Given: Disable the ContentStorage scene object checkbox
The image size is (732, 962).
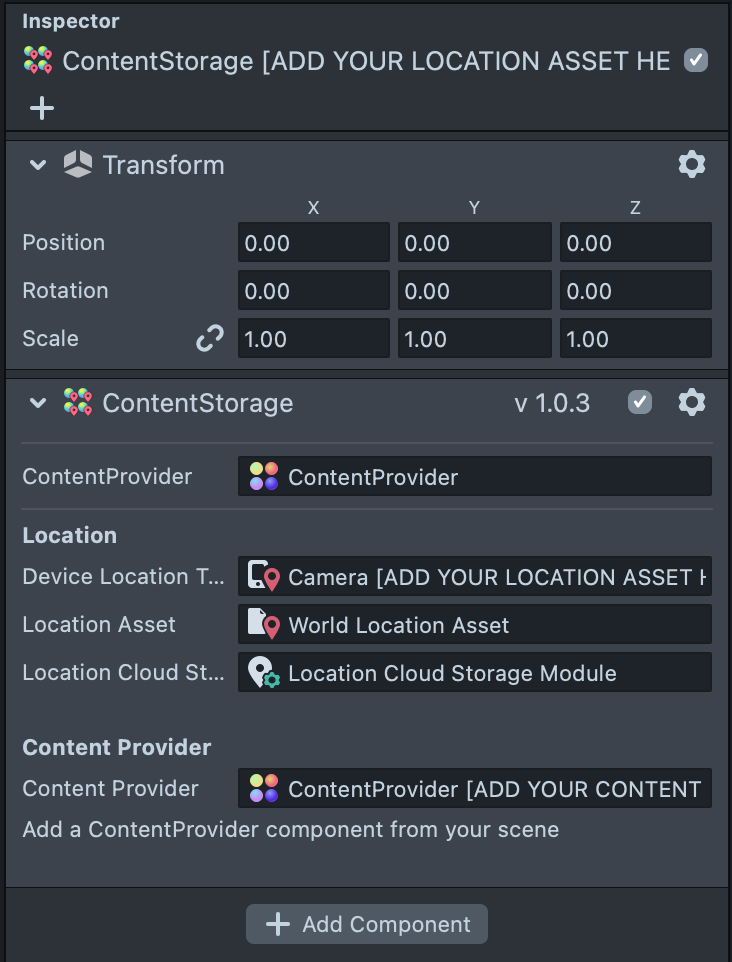Looking at the screenshot, I should [x=695, y=61].
